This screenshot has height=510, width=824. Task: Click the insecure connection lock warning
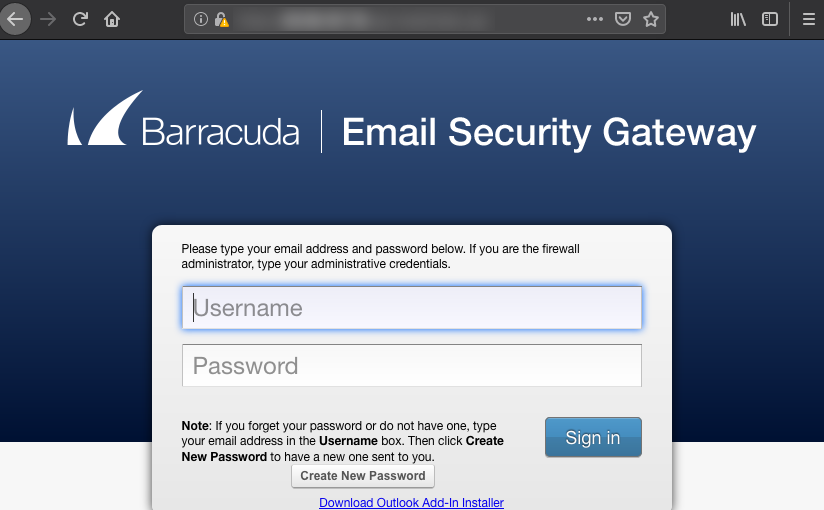221,19
